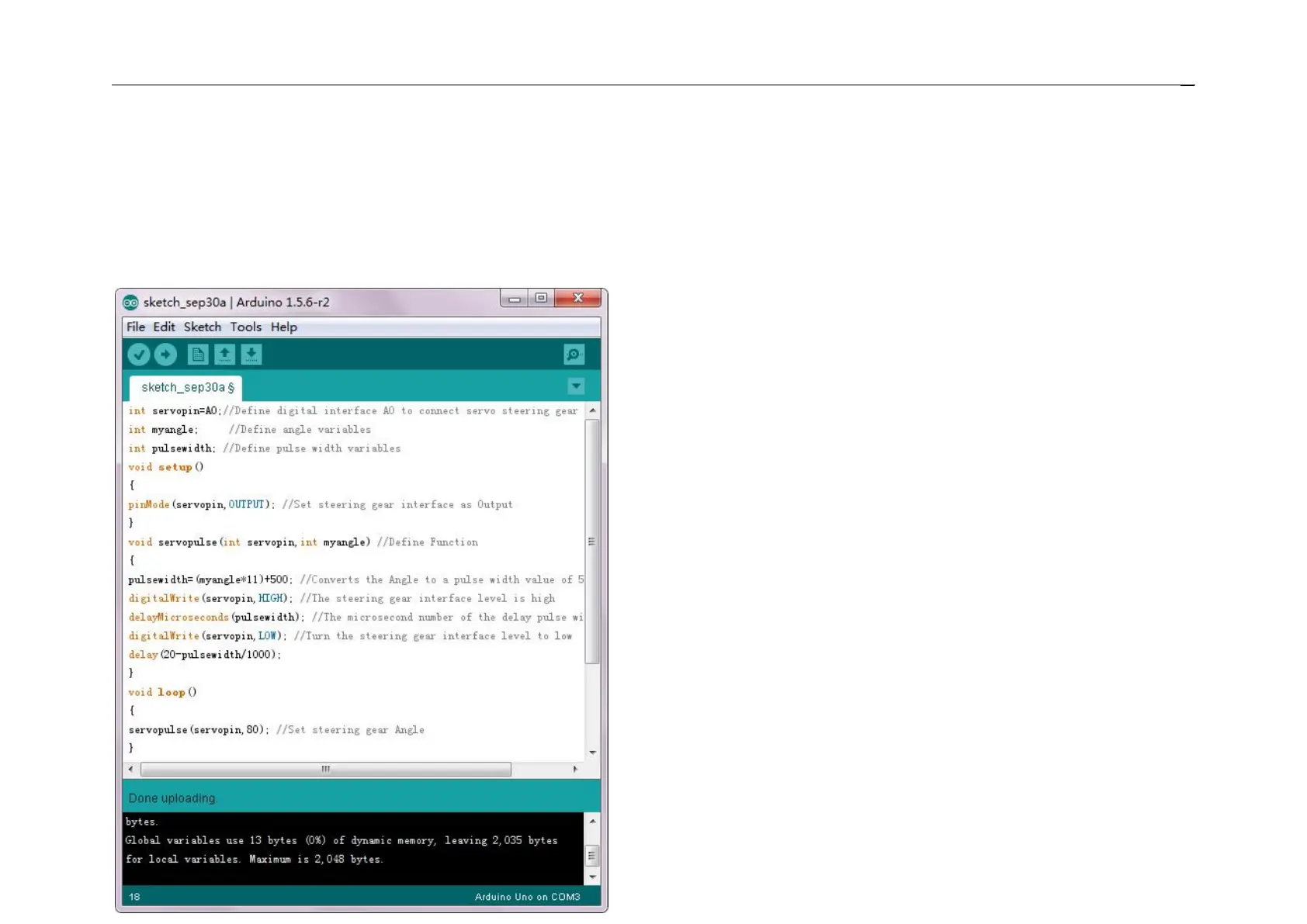Click the editor vertical scrollbar thumb

point(593,542)
